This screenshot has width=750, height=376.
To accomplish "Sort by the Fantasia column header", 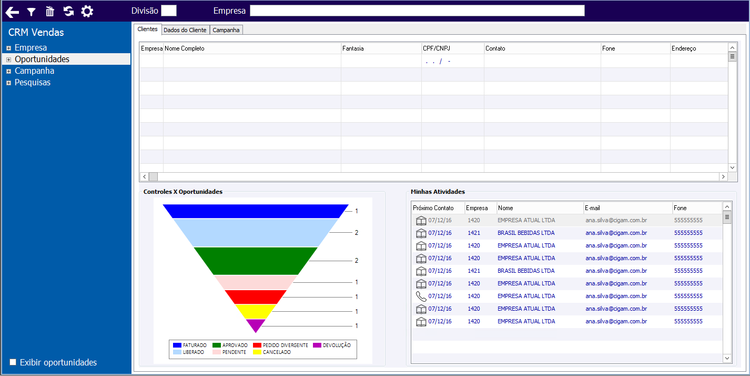I will click(381, 48).
